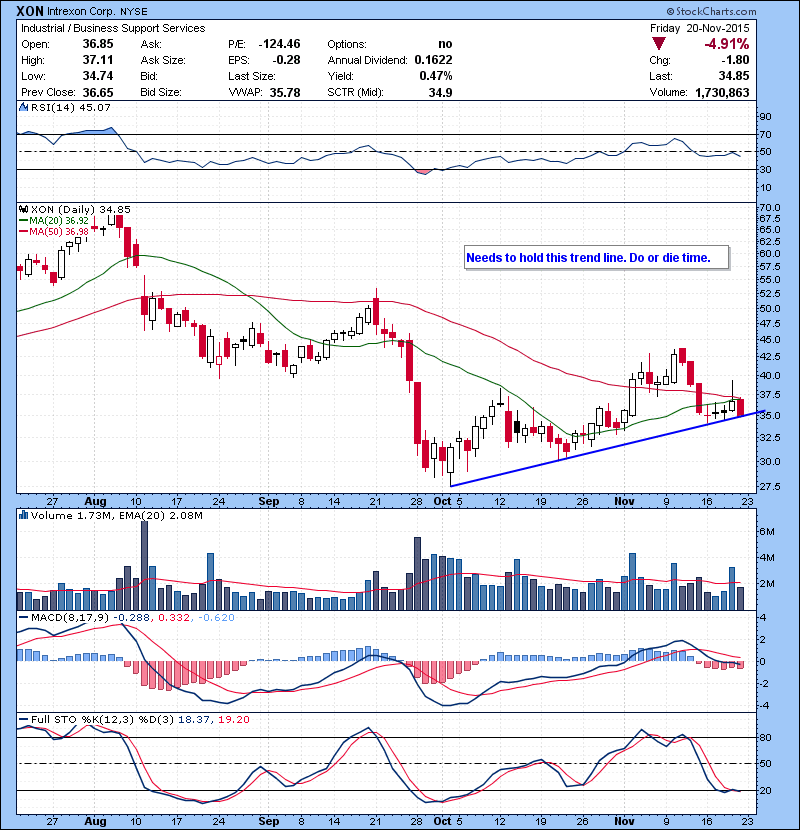Click the Oct label under the price chart
This screenshot has width=800, height=830.
pyautogui.click(x=442, y=501)
